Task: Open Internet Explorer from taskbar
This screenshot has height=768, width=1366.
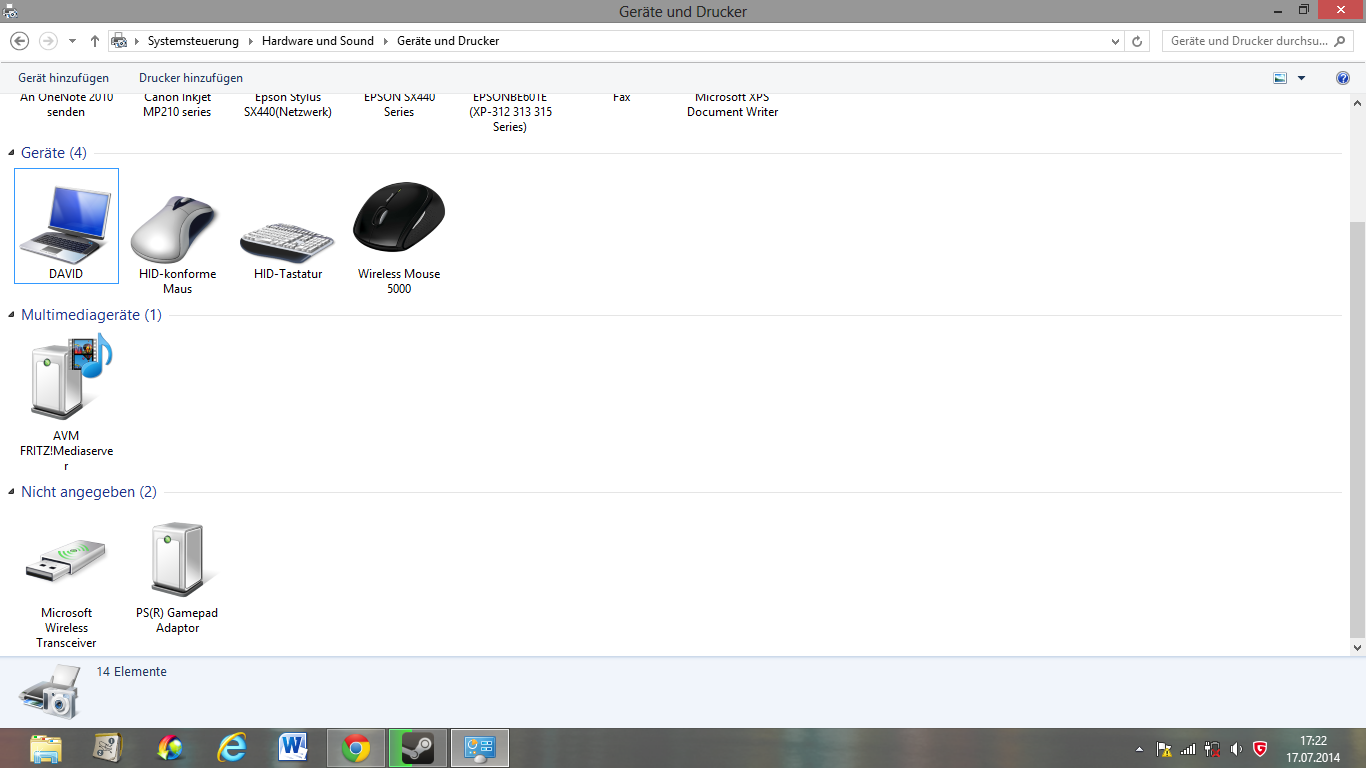Action: click(232, 748)
